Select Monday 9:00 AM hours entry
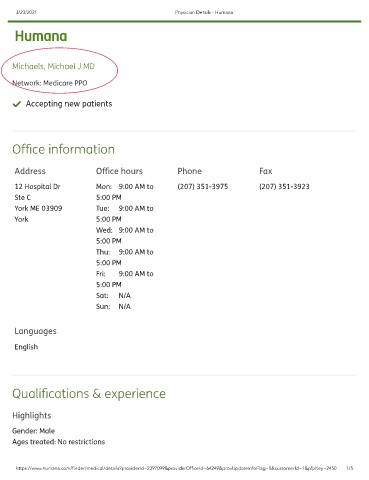This screenshot has height=480, width=369. tap(125, 192)
